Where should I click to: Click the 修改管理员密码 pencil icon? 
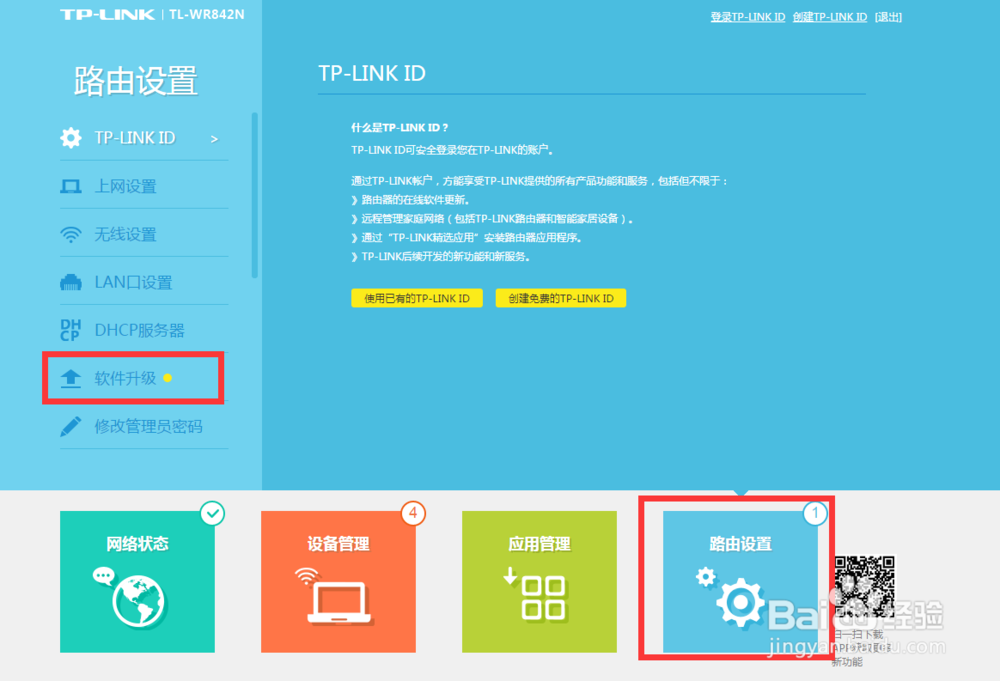71,426
